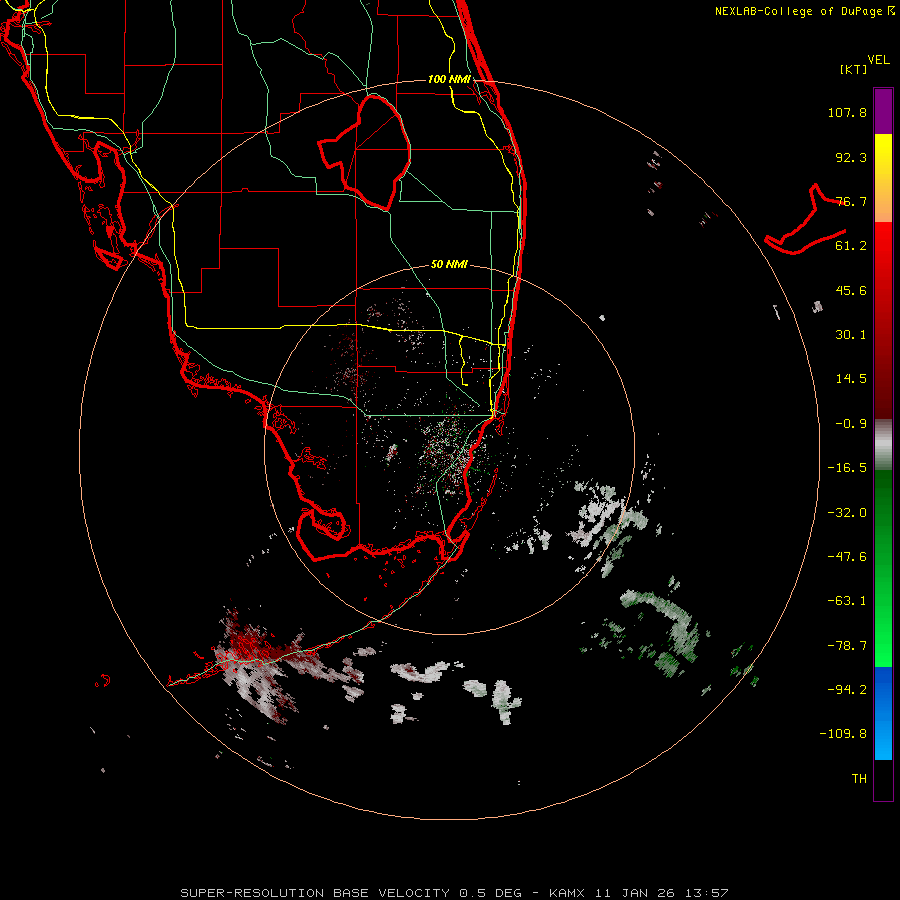This screenshot has height=900, width=900.
Task: Click the TH legend label
Action: click(859, 779)
